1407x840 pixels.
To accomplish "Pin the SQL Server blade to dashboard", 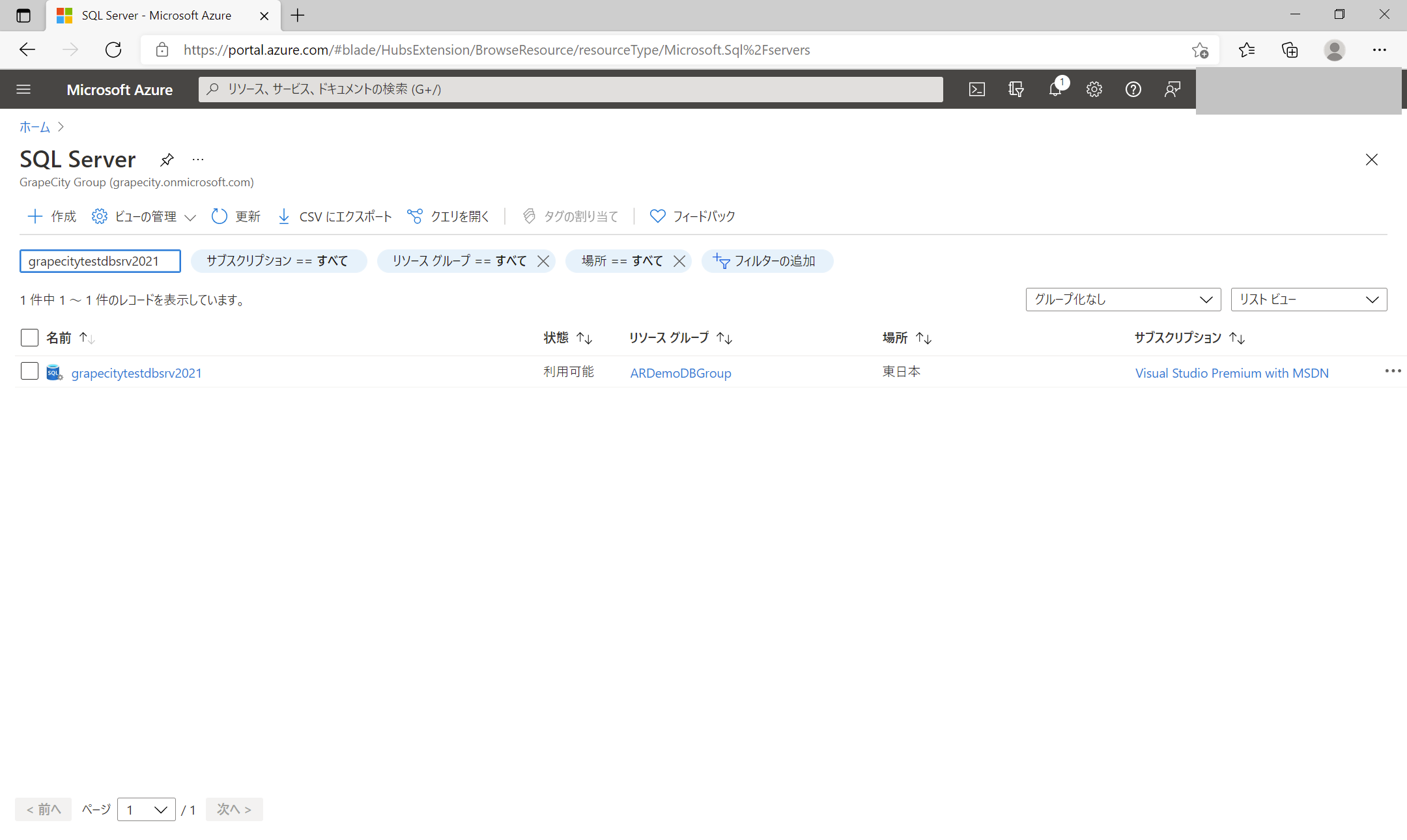I will 167,160.
